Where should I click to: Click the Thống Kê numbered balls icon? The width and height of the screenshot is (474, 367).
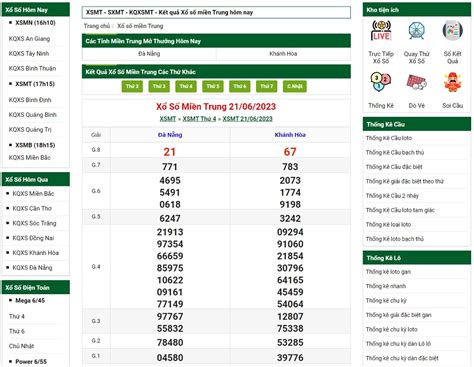coord(381,82)
